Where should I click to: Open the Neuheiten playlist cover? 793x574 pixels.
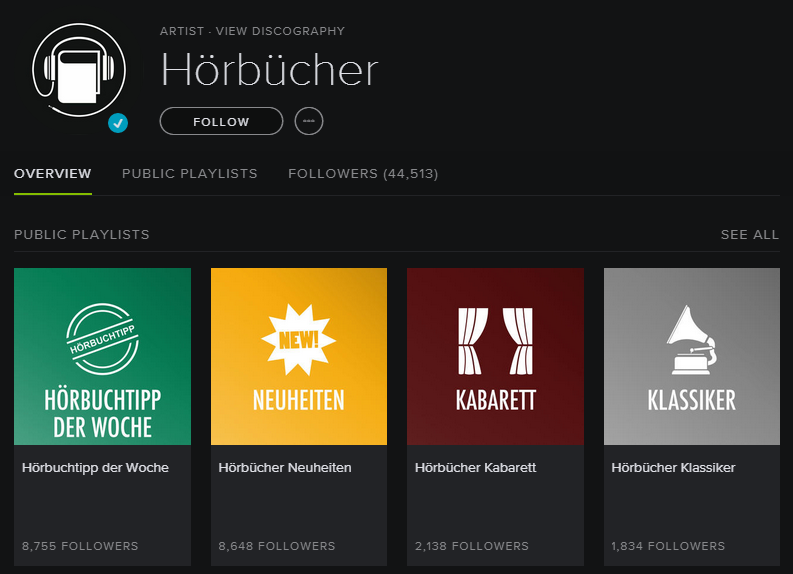click(299, 357)
